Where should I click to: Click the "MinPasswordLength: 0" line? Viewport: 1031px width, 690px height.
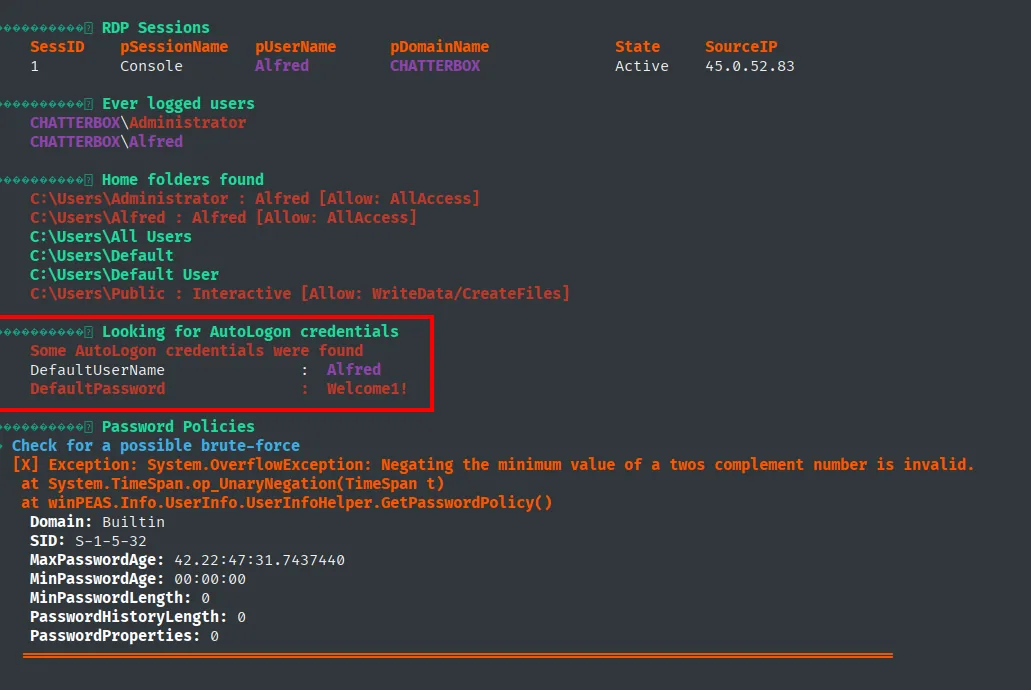(x=120, y=598)
